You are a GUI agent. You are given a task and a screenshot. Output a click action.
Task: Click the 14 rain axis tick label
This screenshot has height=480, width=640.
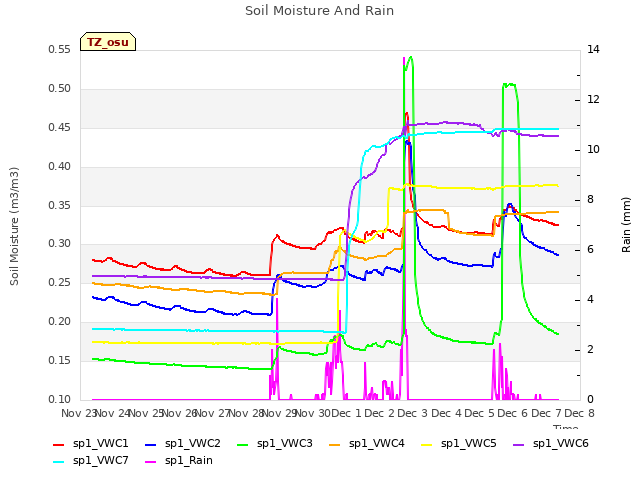pyautogui.click(x=593, y=50)
